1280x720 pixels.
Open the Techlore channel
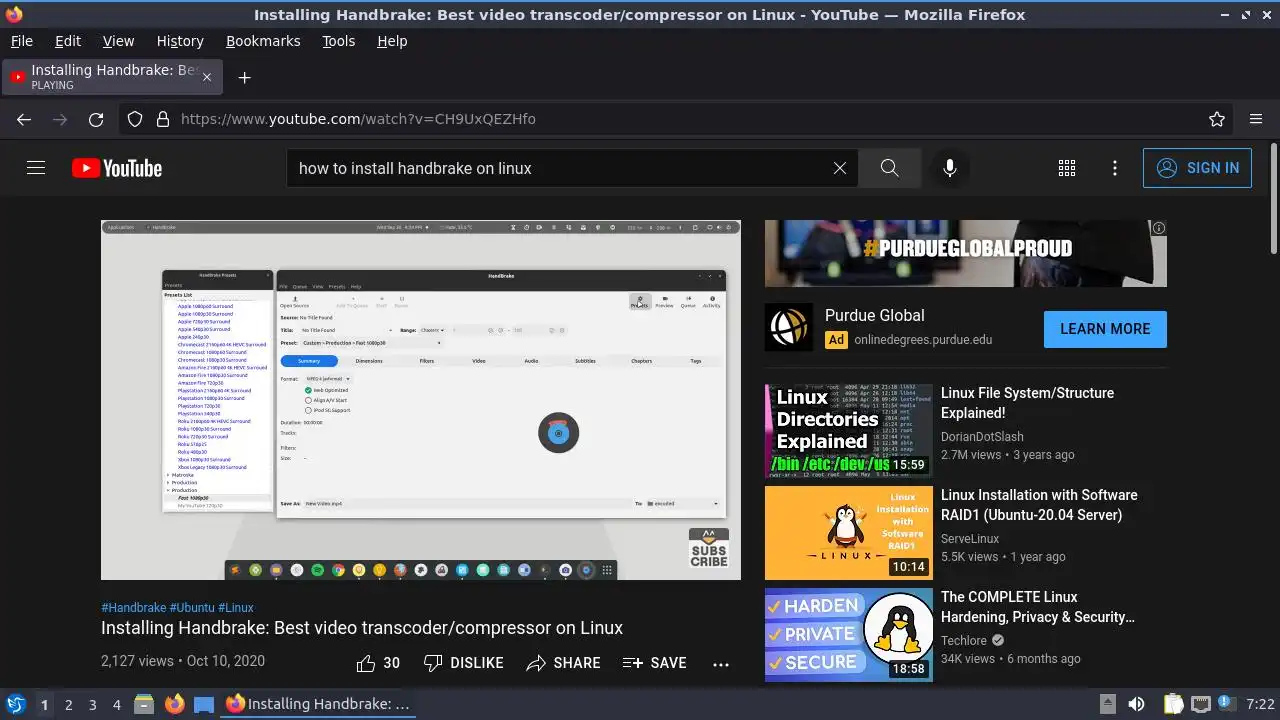click(964, 641)
